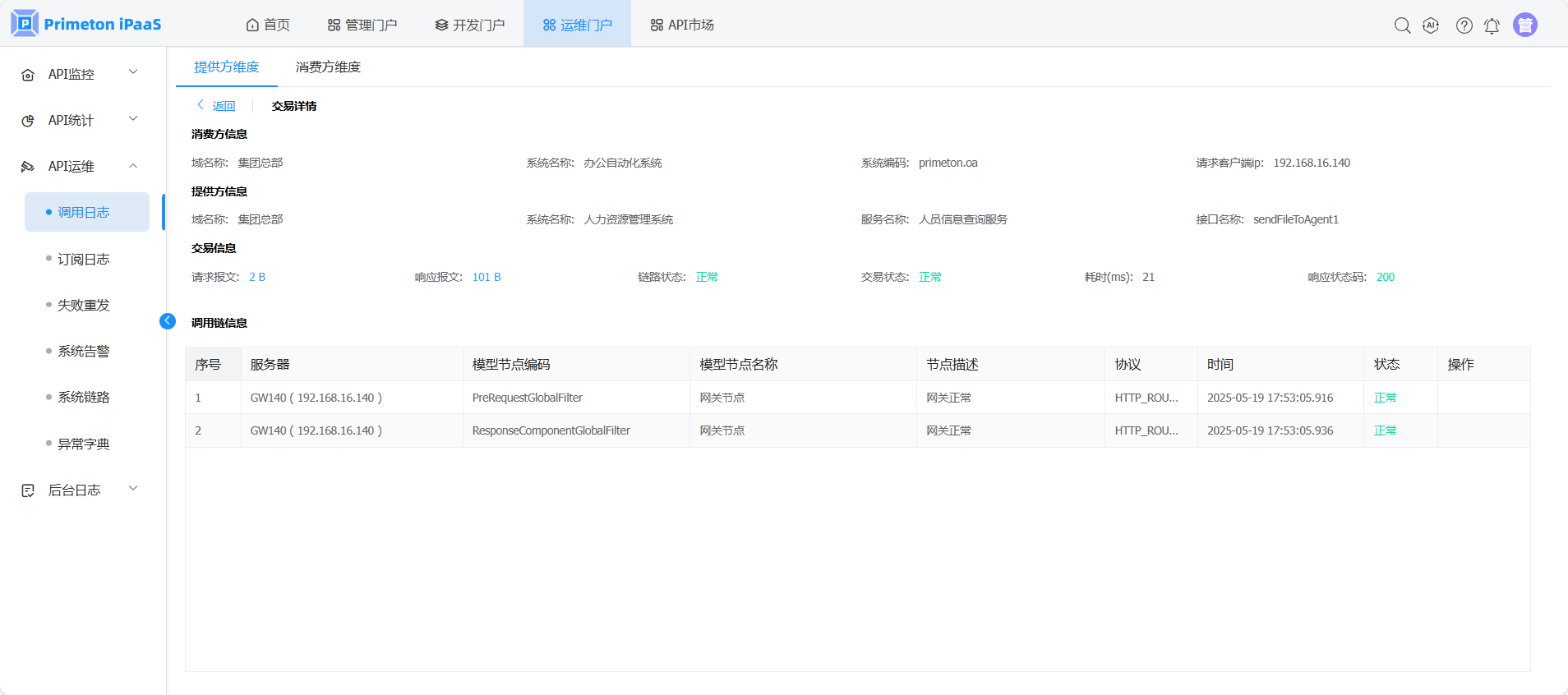Collapse sidebar with the blue arrow button
This screenshot has height=695, width=1568.
[168, 321]
